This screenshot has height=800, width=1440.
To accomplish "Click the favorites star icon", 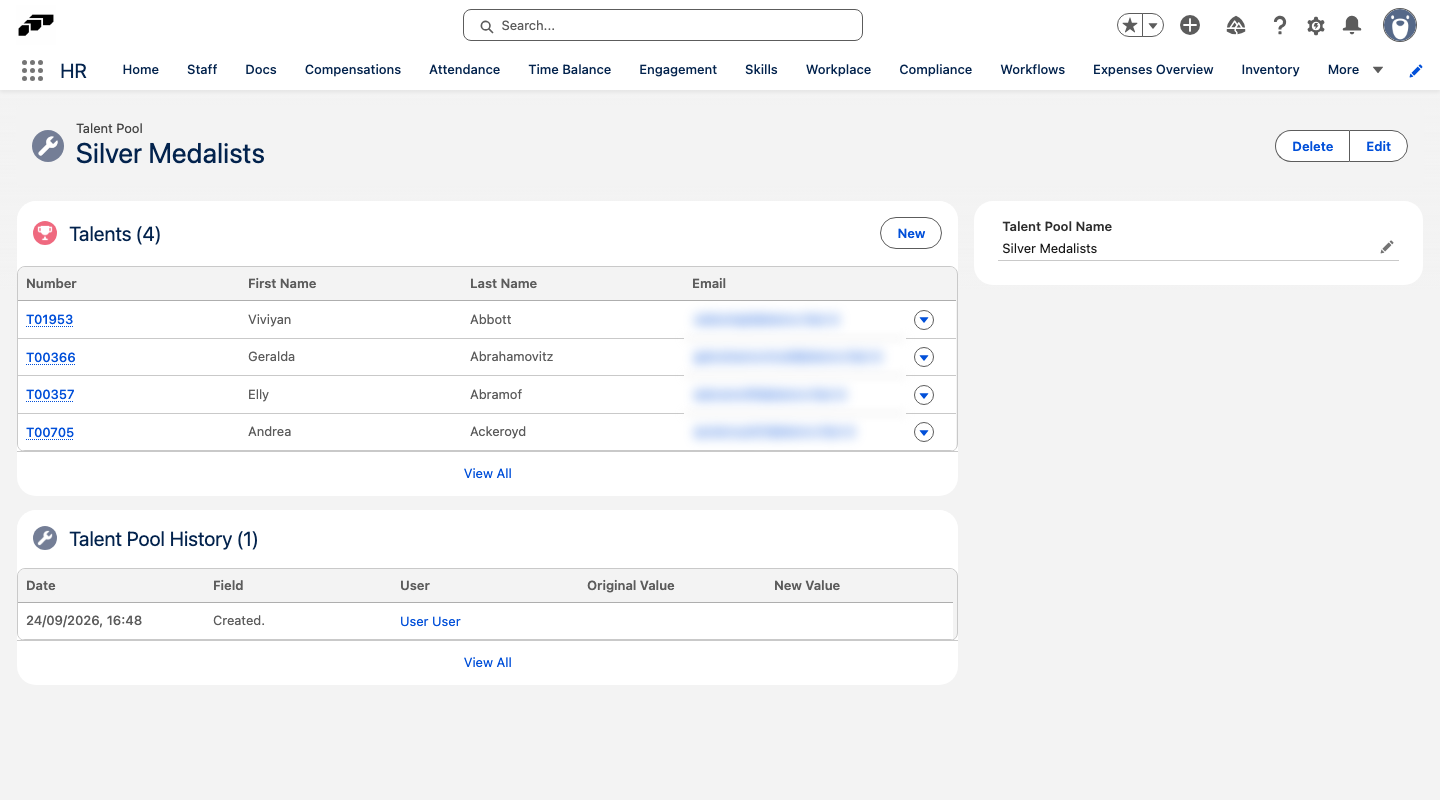I will (1130, 26).
